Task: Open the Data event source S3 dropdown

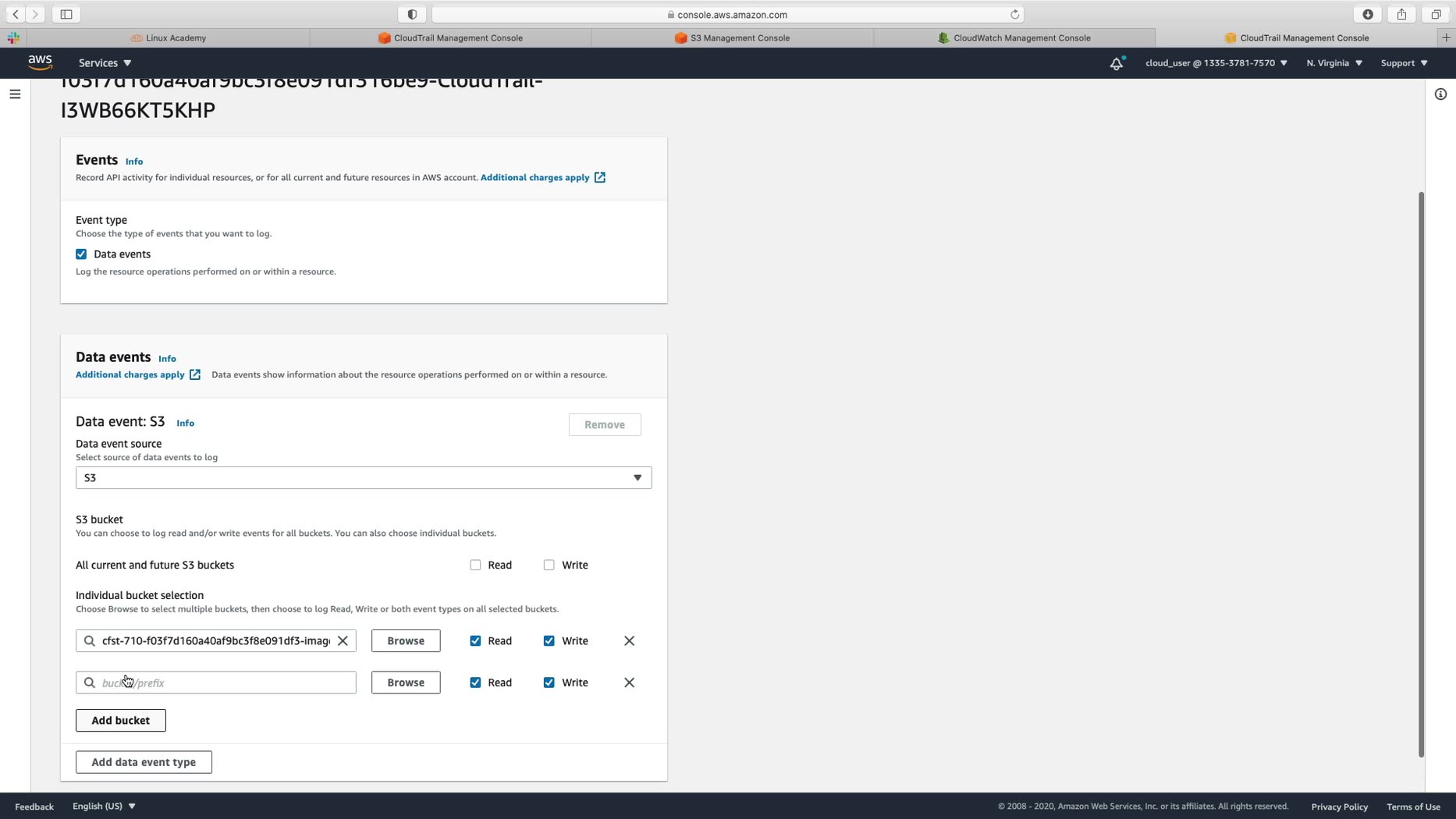Action: [364, 478]
